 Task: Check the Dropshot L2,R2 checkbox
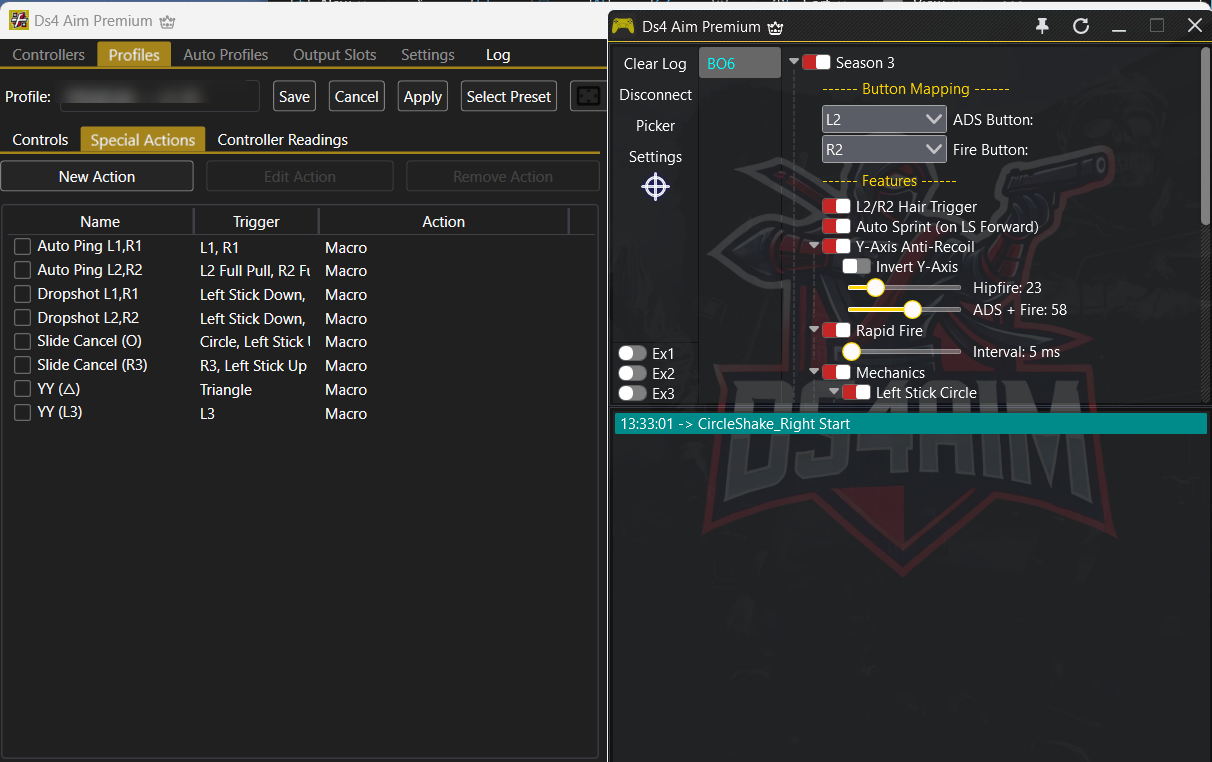pyautogui.click(x=23, y=318)
